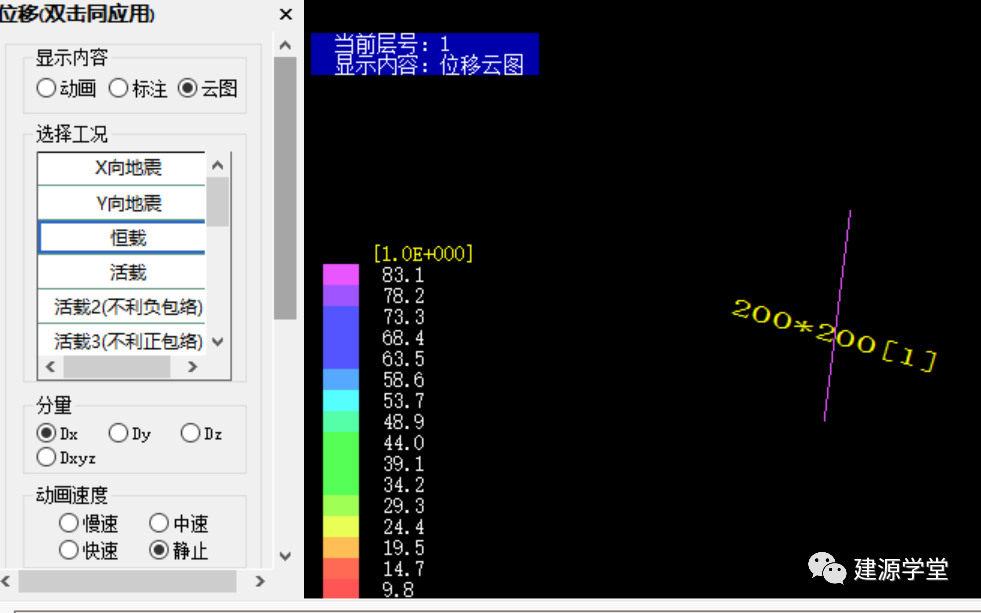Set animation speed to 快速
Screen dimensions: 981x613
click(68, 550)
